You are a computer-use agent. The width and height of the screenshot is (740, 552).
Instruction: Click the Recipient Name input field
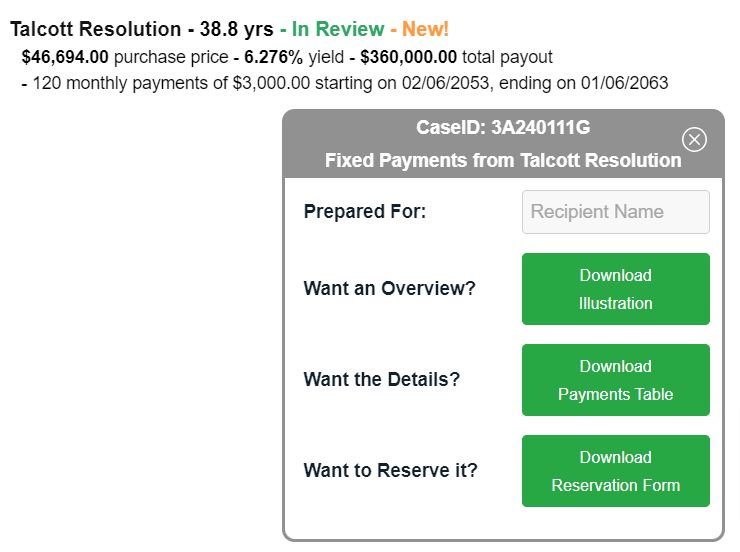[615, 212]
